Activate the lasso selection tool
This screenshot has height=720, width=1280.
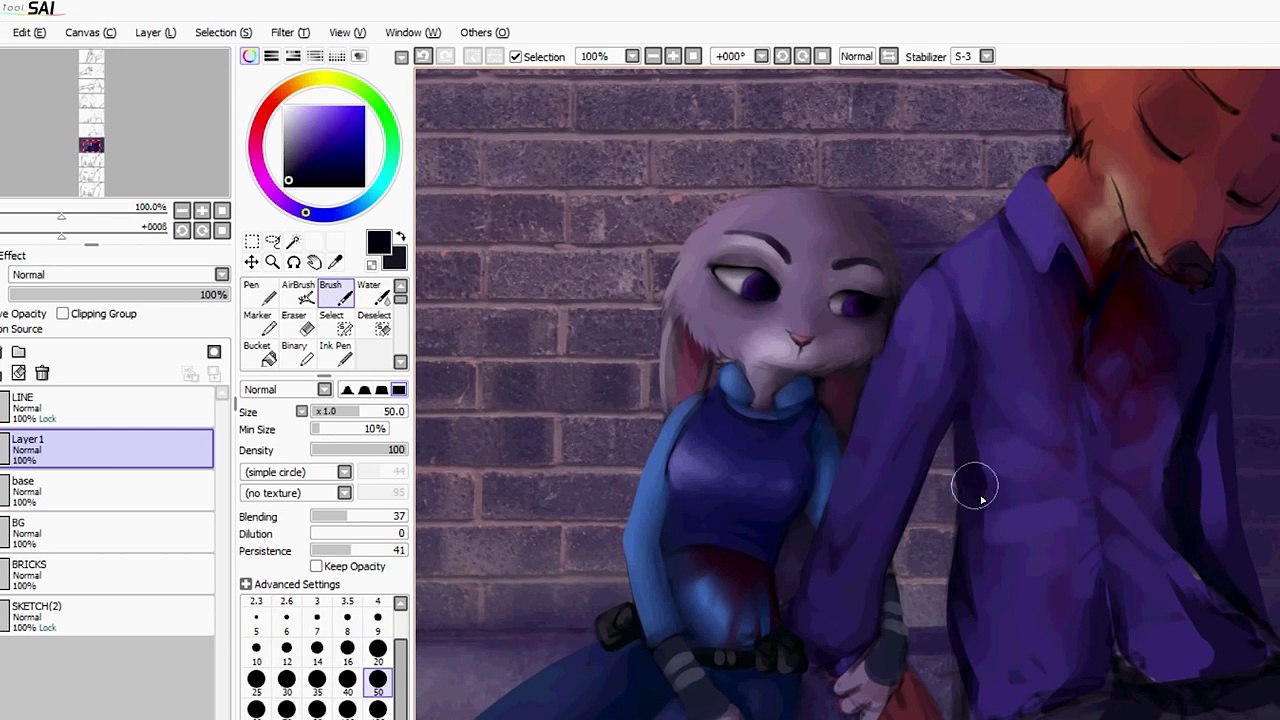(272, 241)
